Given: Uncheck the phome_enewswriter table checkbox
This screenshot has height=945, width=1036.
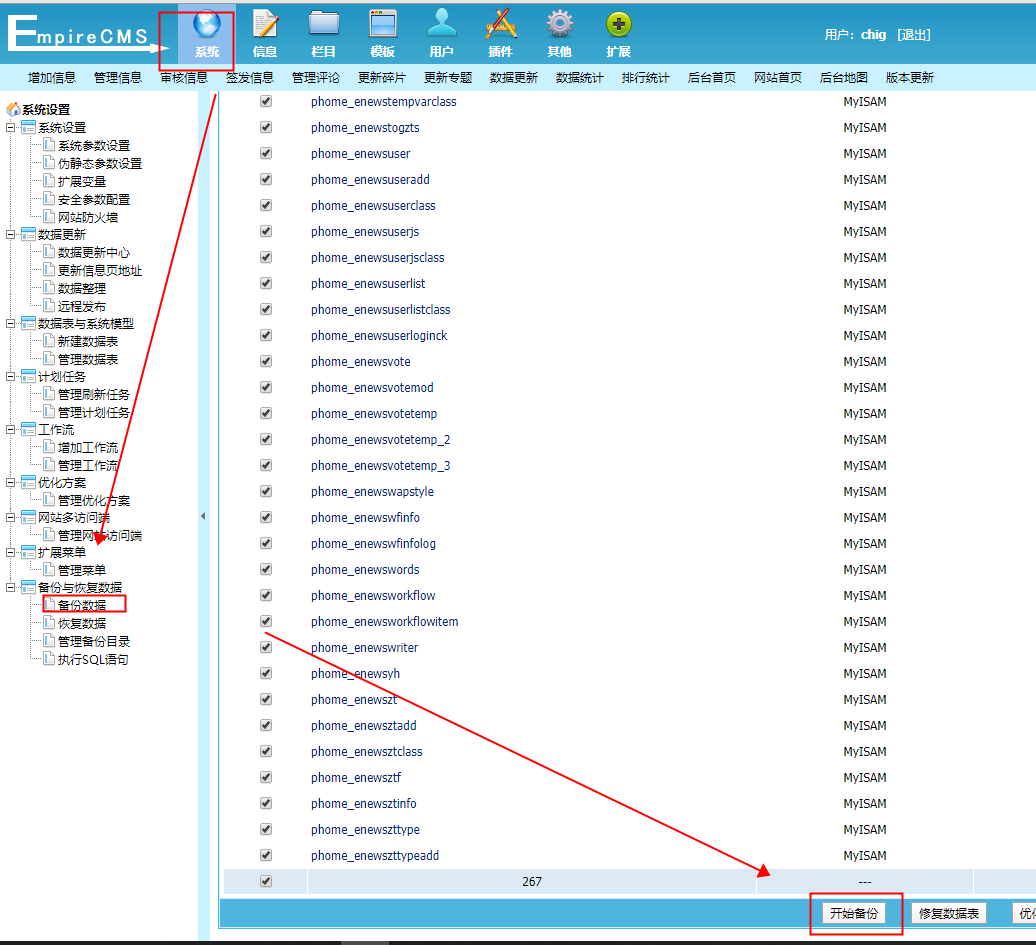Looking at the screenshot, I should pyautogui.click(x=266, y=647).
